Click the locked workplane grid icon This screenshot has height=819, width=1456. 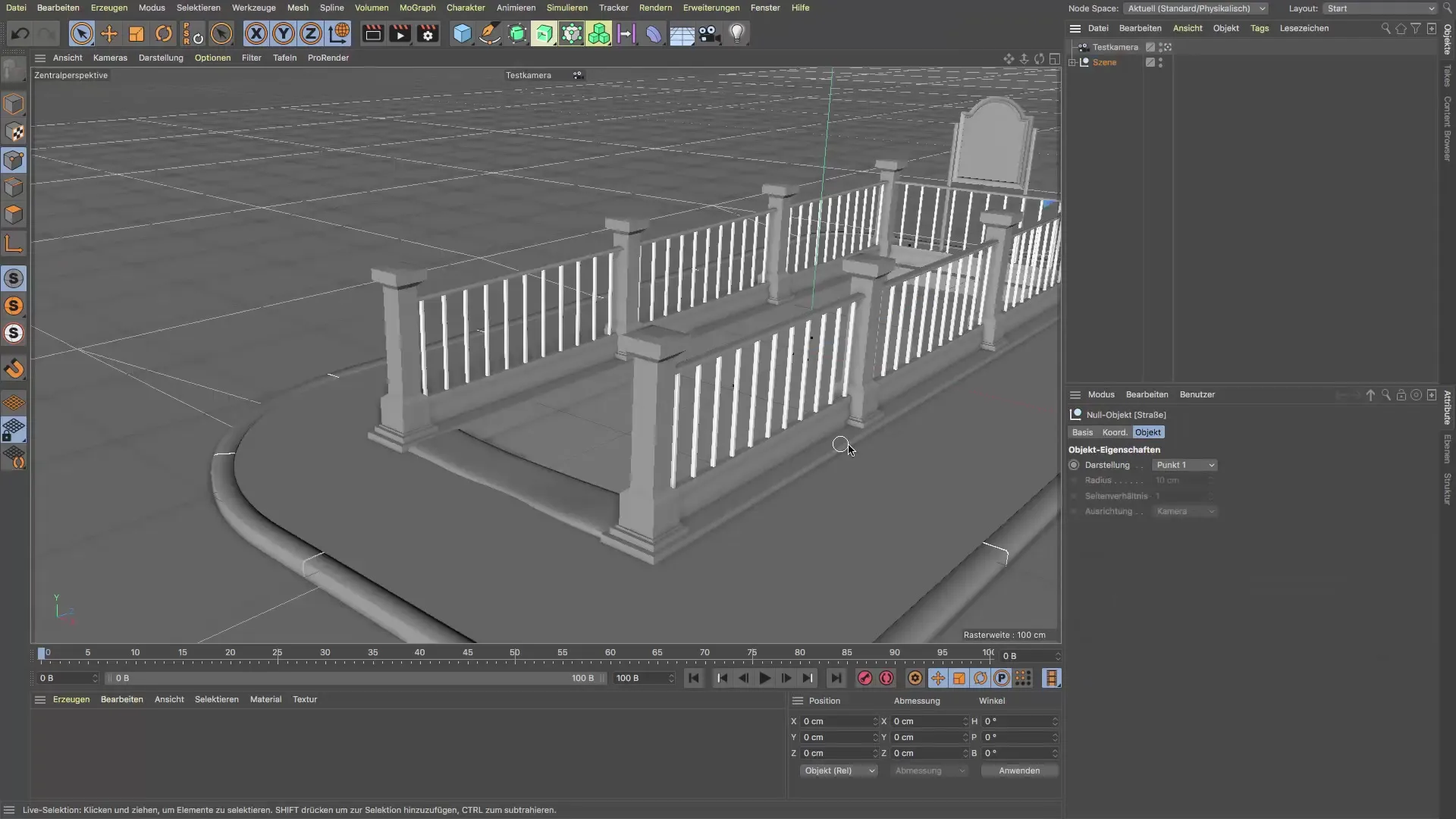(x=14, y=430)
